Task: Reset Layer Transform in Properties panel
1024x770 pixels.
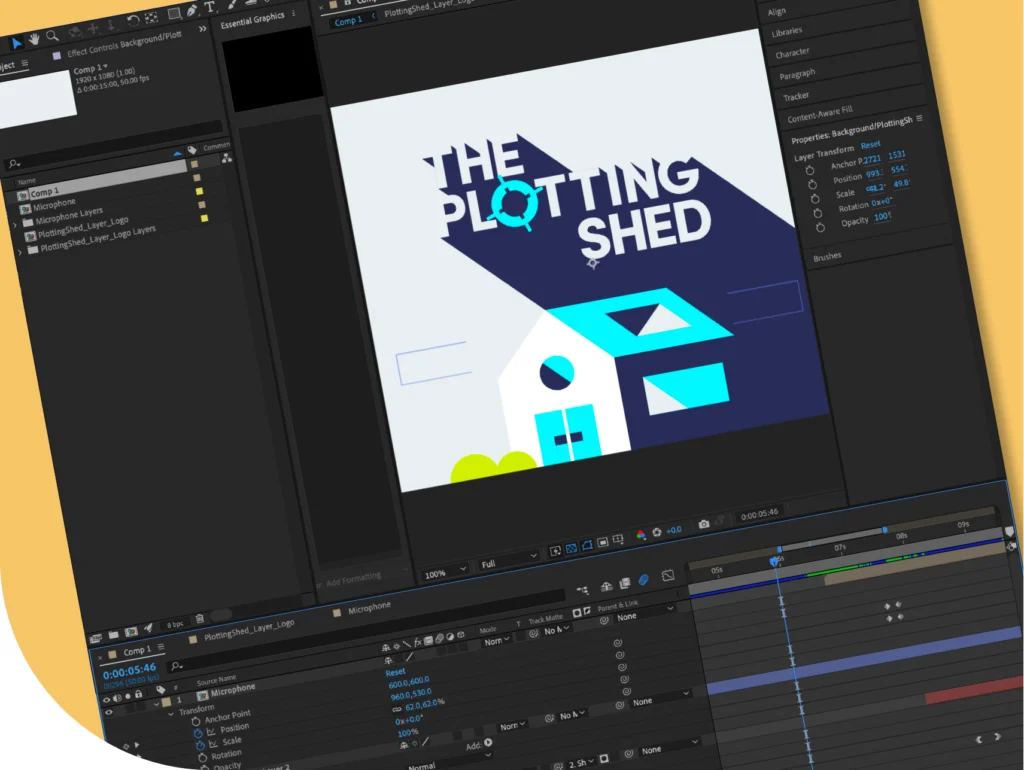Action: (x=871, y=145)
